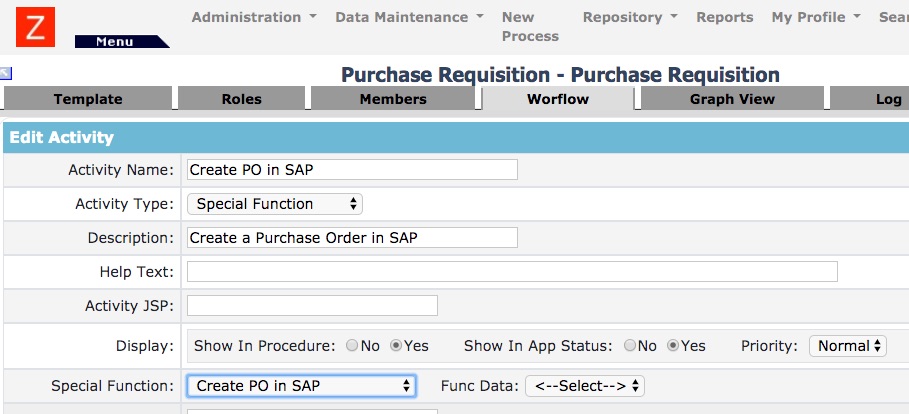909x414 pixels.
Task: Click the Reports link
Action: (725, 17)
